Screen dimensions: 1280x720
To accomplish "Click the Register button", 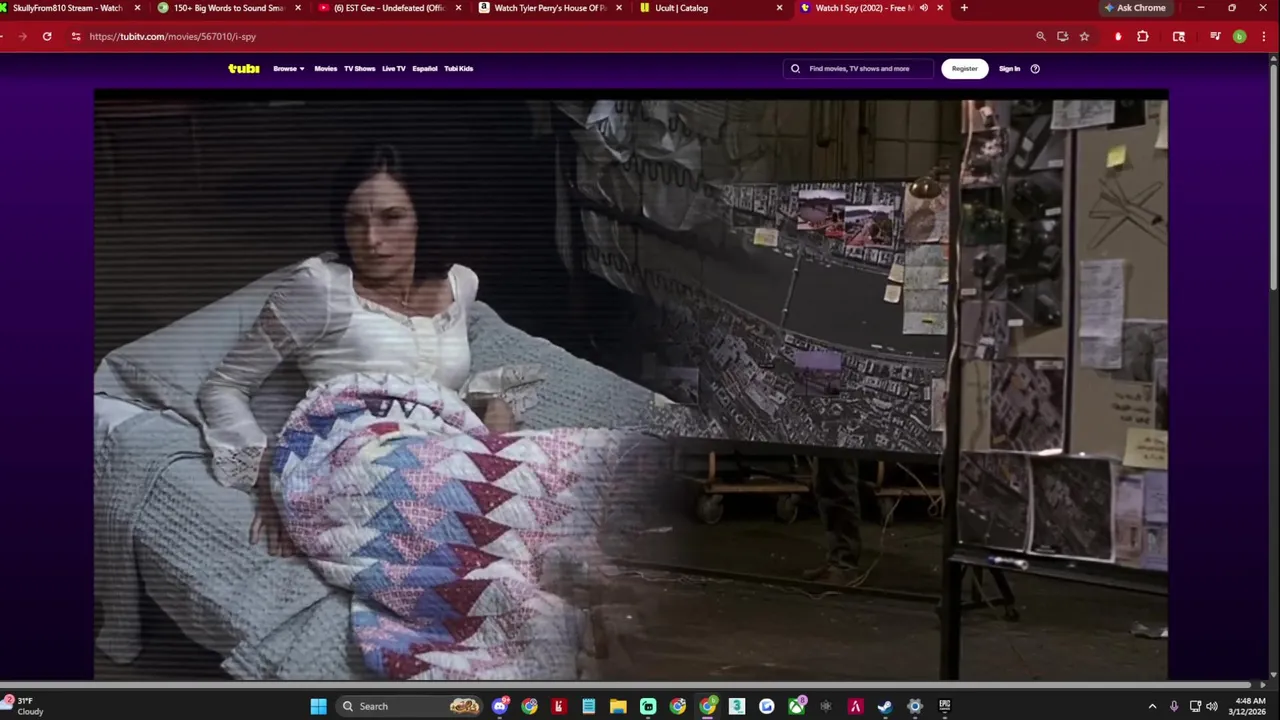I will click(964, 68).
